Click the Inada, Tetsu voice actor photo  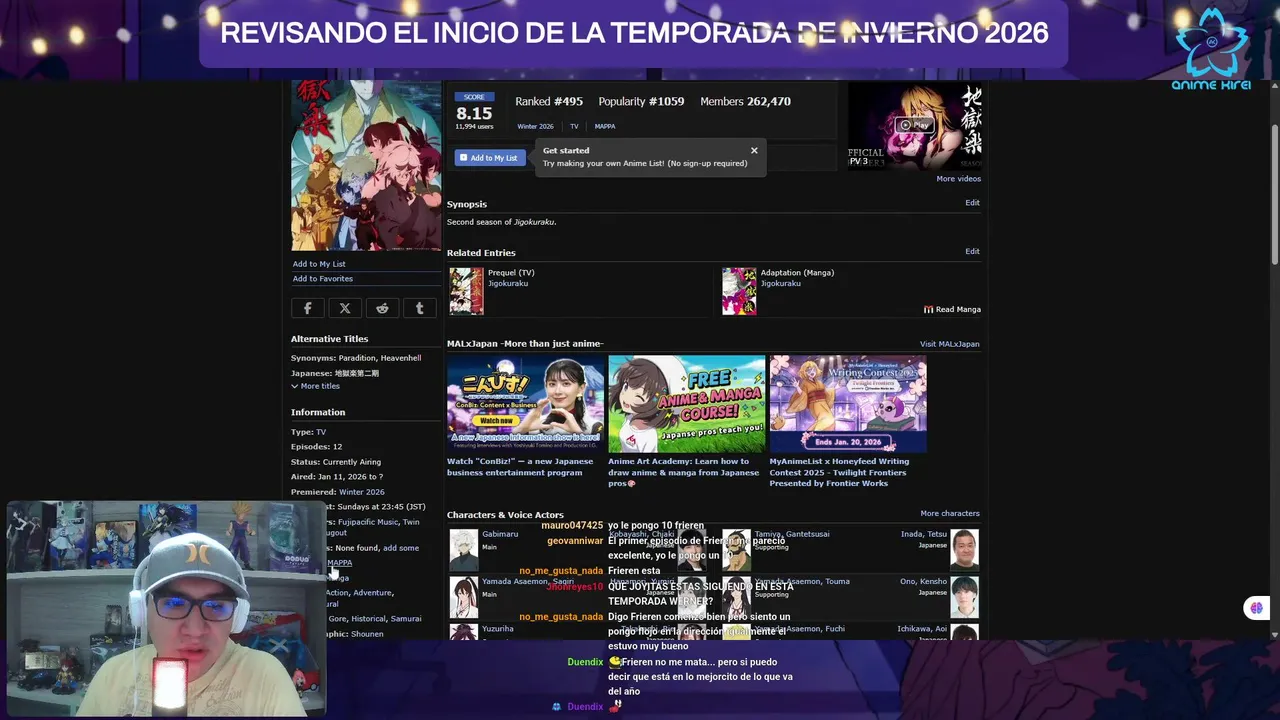pos(964,549)
